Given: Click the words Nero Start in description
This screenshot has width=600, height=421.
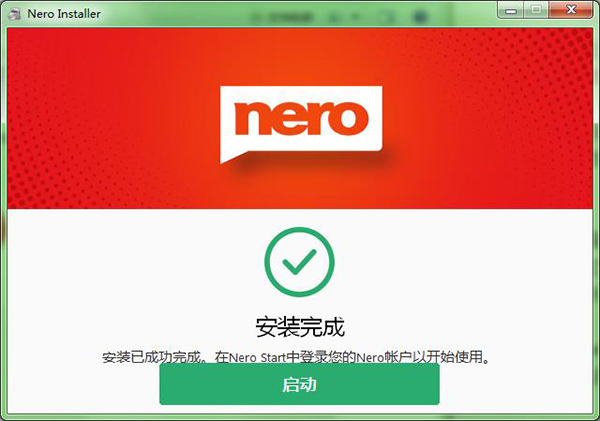Looking at the screenshot, I should click(x=257, y=357).
